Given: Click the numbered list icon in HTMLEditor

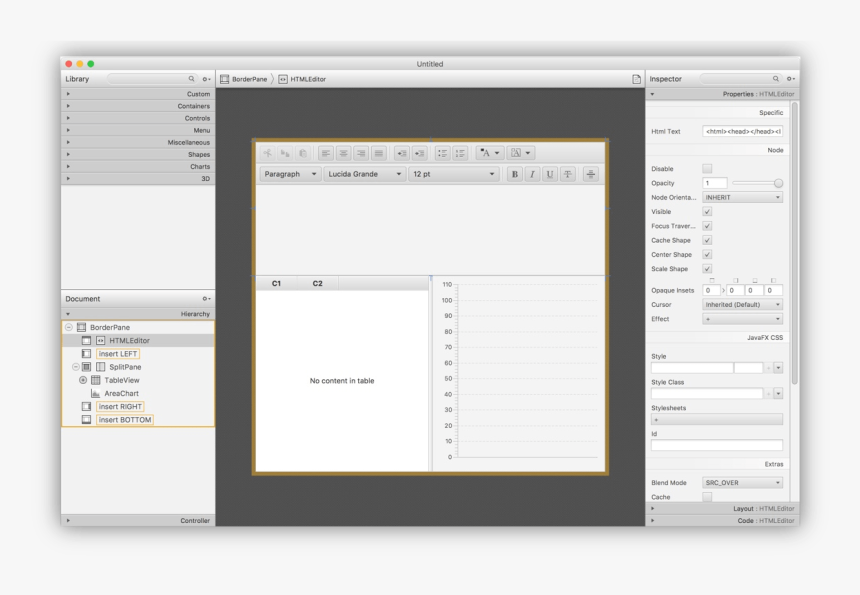Looking at the screenshot, I should [459, 152].
